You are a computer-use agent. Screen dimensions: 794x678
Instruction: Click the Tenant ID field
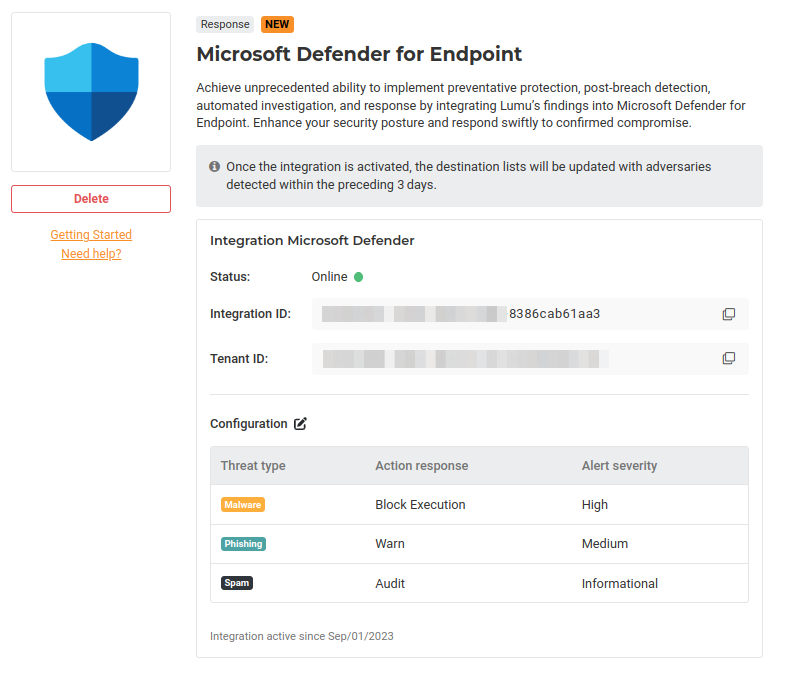tap(510, 358)
